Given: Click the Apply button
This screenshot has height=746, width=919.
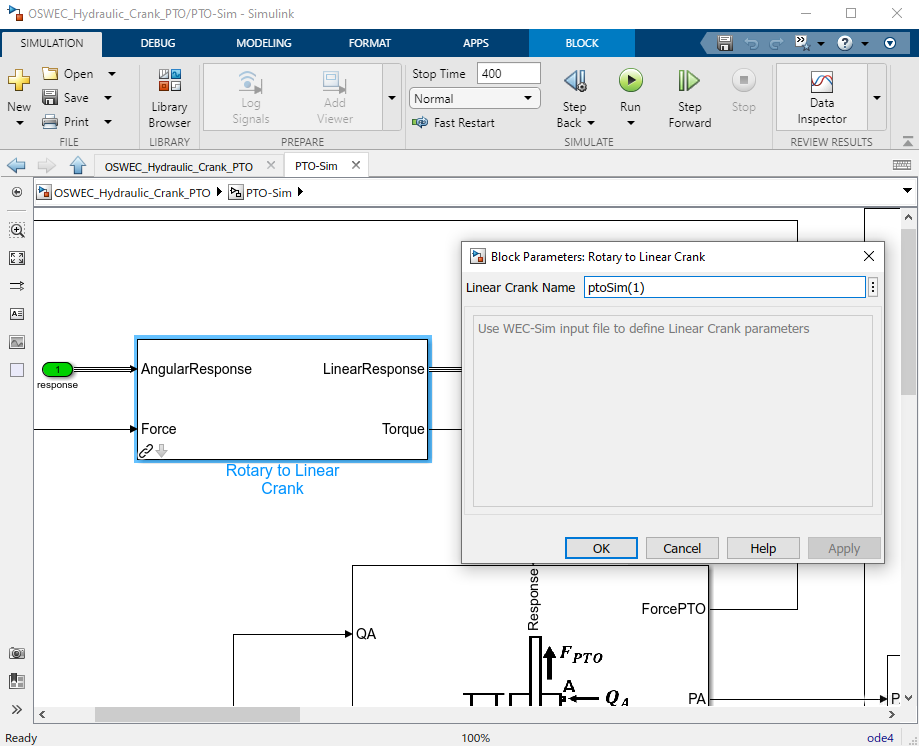Looking at the screenshot, I should pos(844,548).
